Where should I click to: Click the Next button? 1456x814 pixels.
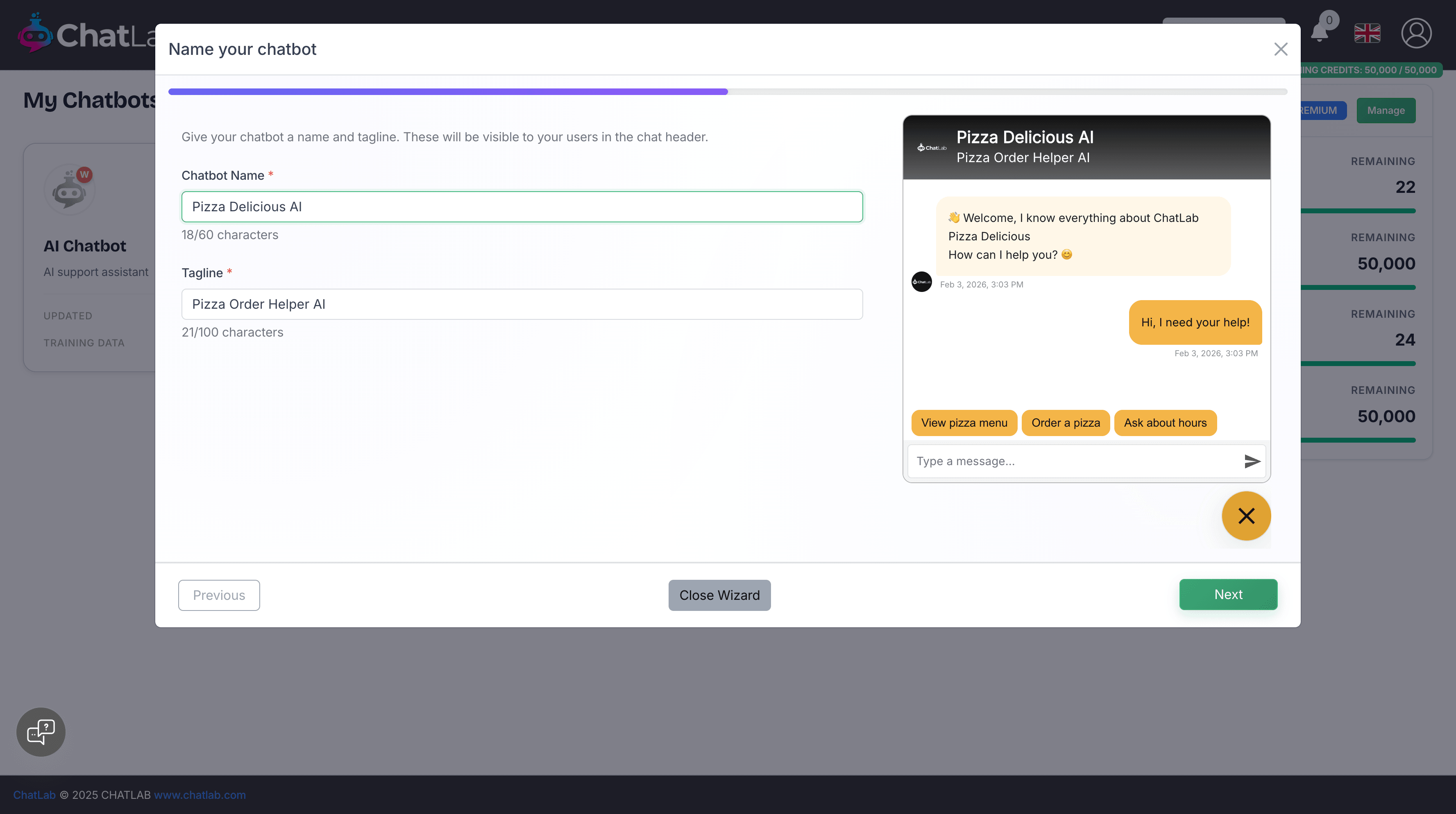click(x=1228, y=594)
